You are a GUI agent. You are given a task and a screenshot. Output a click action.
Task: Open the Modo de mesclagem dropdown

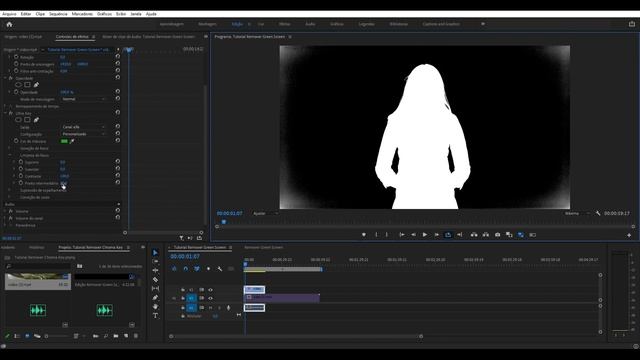tap(84, 99)
